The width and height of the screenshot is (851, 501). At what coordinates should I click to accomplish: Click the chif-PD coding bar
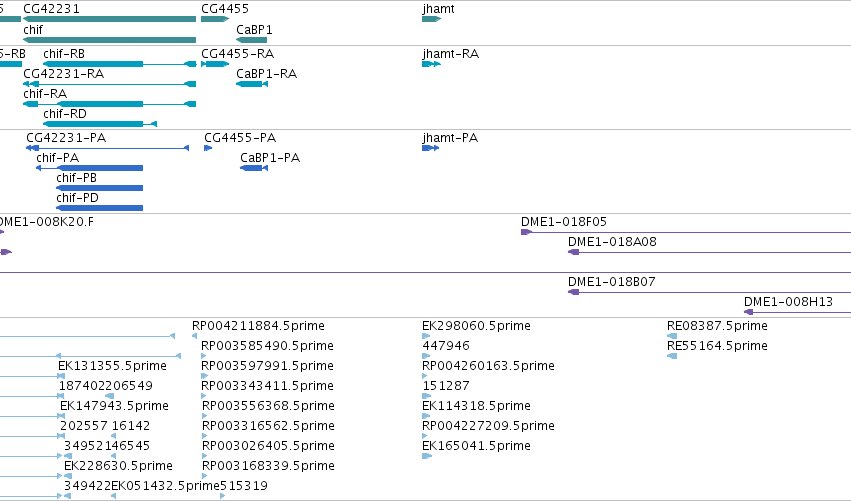click(99, 208)
